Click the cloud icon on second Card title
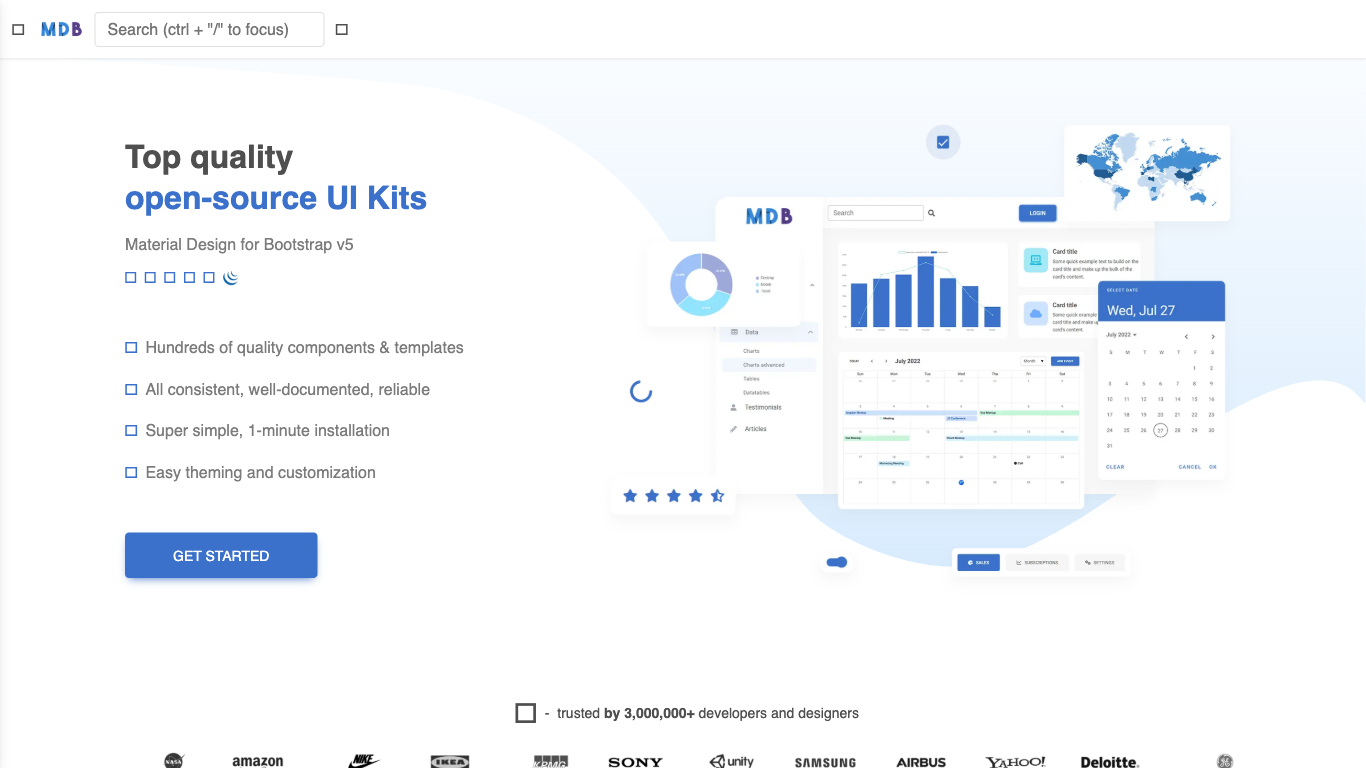The width and height of the screenshot is (1366, 768). coord(1035,314)
